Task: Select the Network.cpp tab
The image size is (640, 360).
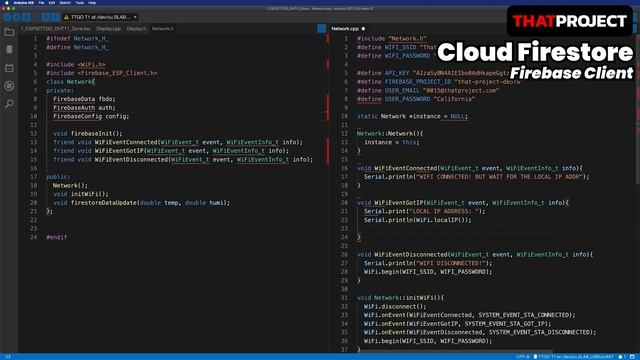Action: [345, 29]
